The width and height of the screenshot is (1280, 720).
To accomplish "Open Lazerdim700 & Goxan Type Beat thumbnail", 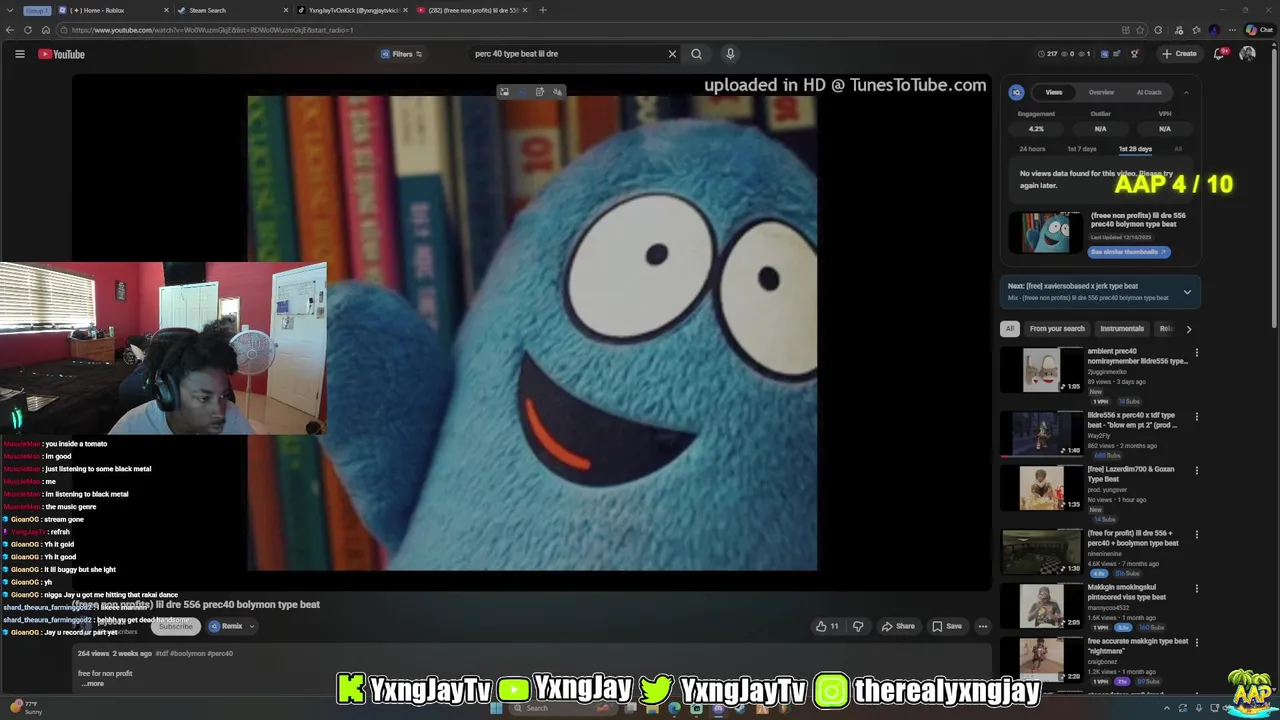I will pos(1042,488).
